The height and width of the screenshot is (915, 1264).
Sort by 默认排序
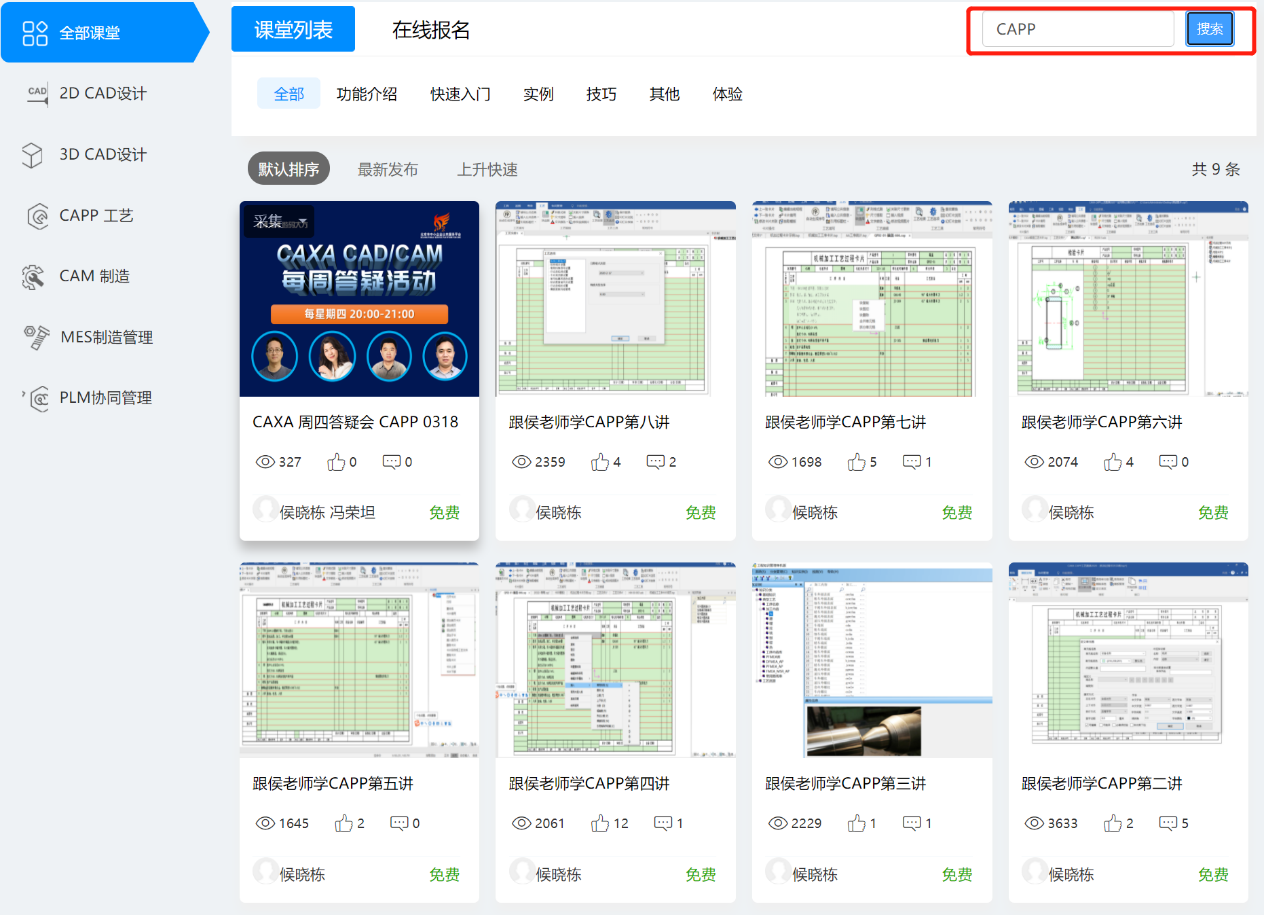pyautogui.click(x=289, y=169)
